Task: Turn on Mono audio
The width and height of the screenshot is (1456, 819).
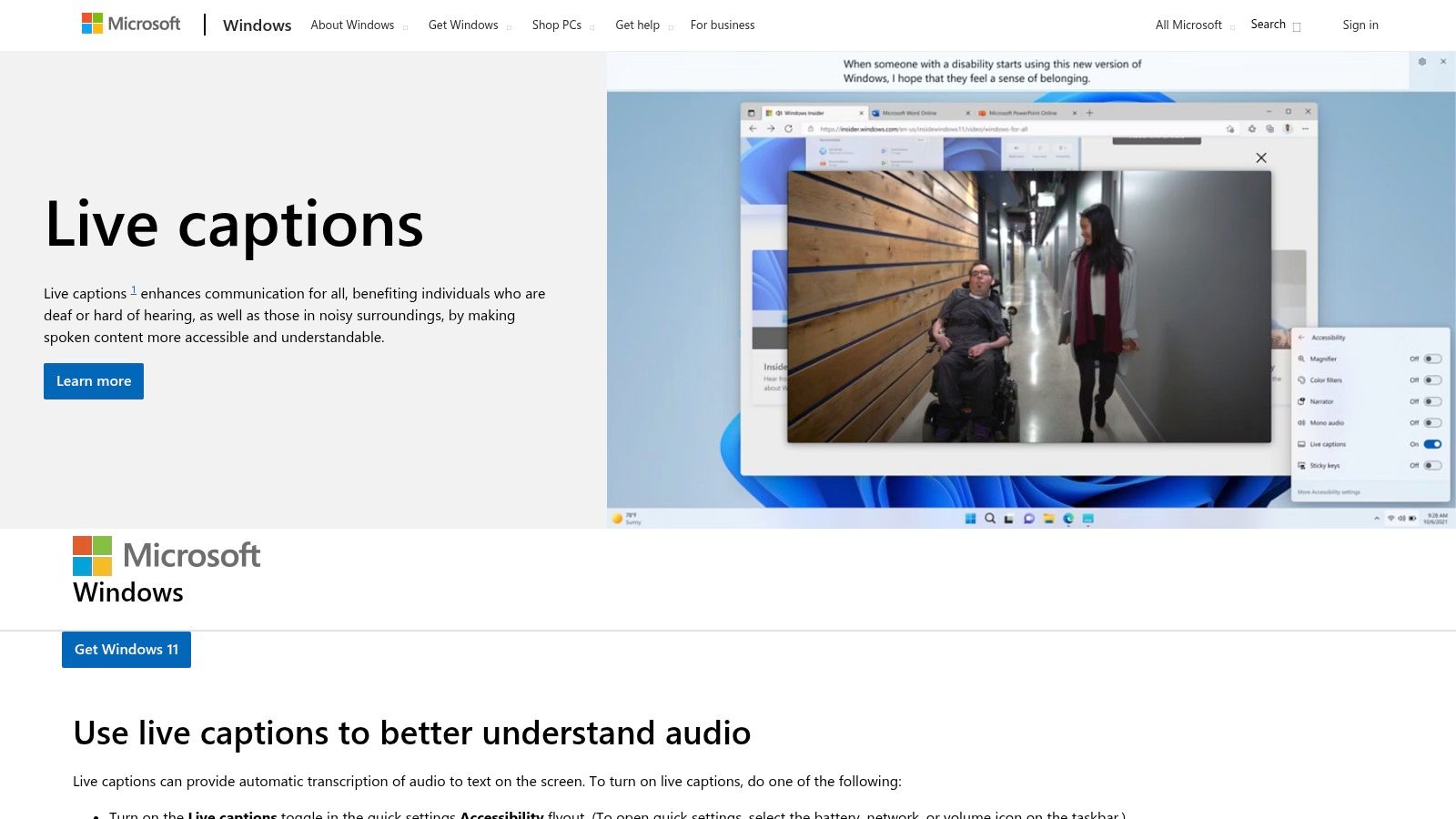Action: point(1433,422)
